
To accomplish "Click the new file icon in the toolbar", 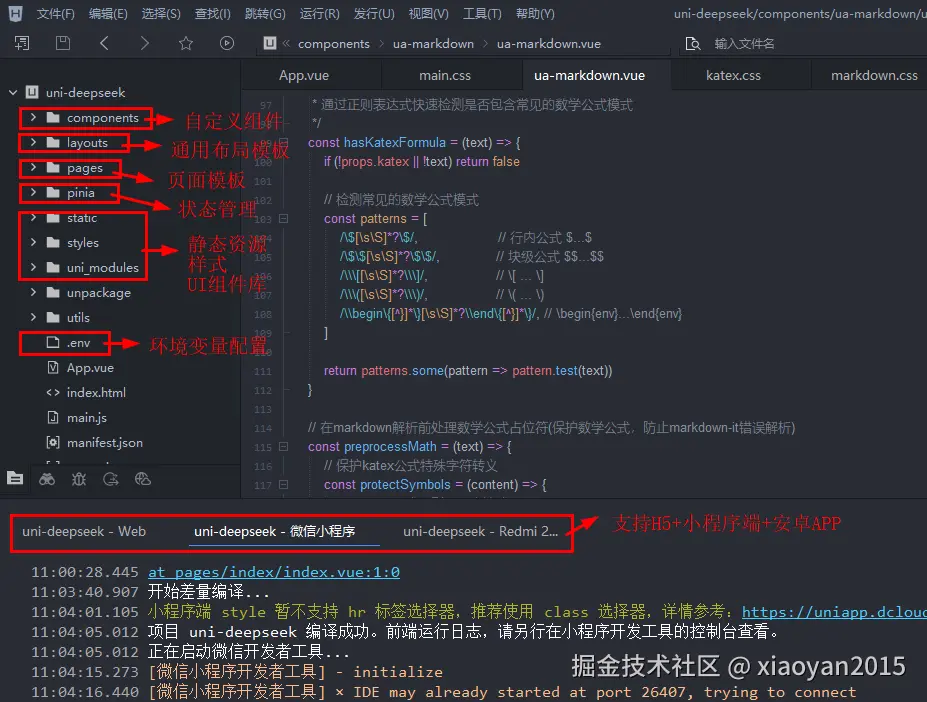I will pos(22,44).
